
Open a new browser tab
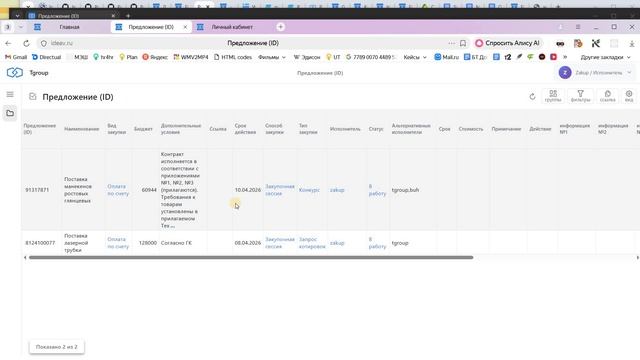[280, 27]
